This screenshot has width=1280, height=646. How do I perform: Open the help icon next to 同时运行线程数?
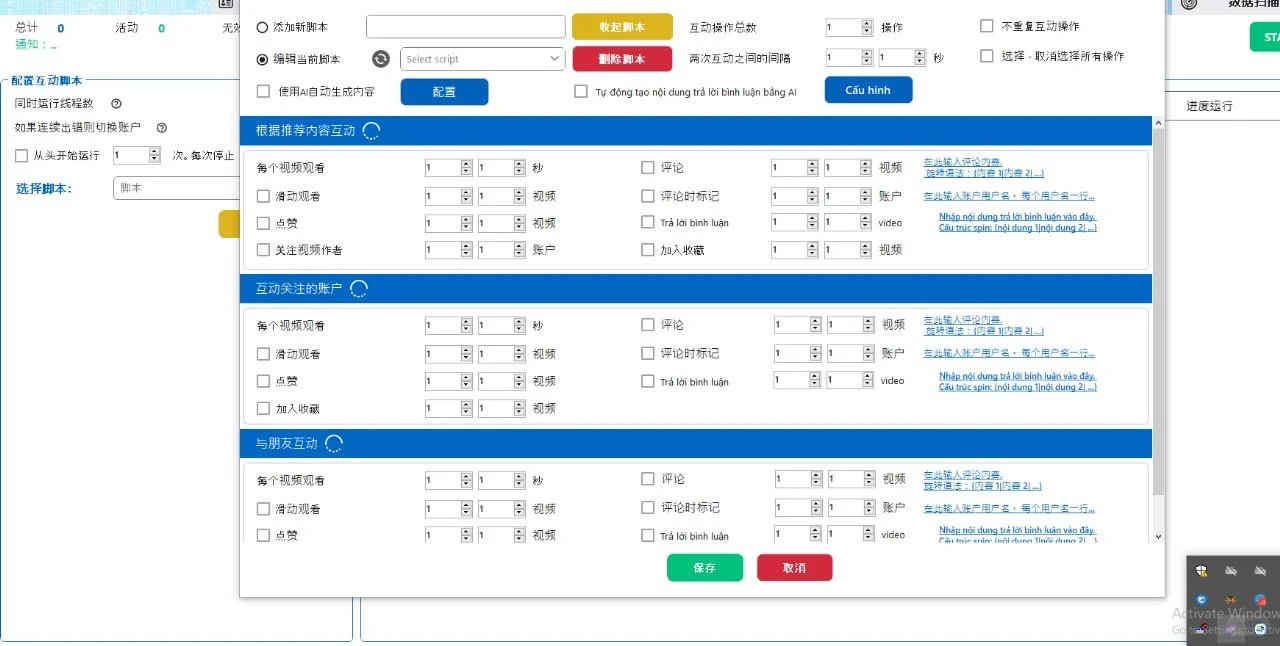click(x=117, y=104)
